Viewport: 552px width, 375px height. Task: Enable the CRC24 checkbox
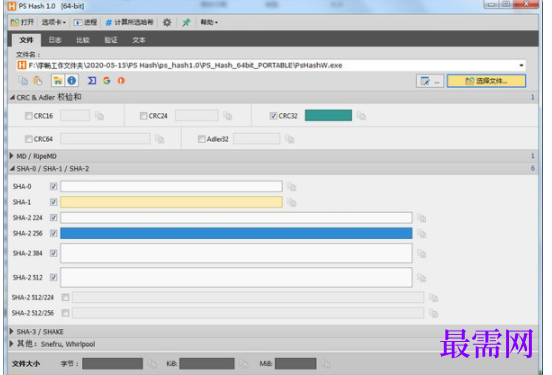pos(143,115)
